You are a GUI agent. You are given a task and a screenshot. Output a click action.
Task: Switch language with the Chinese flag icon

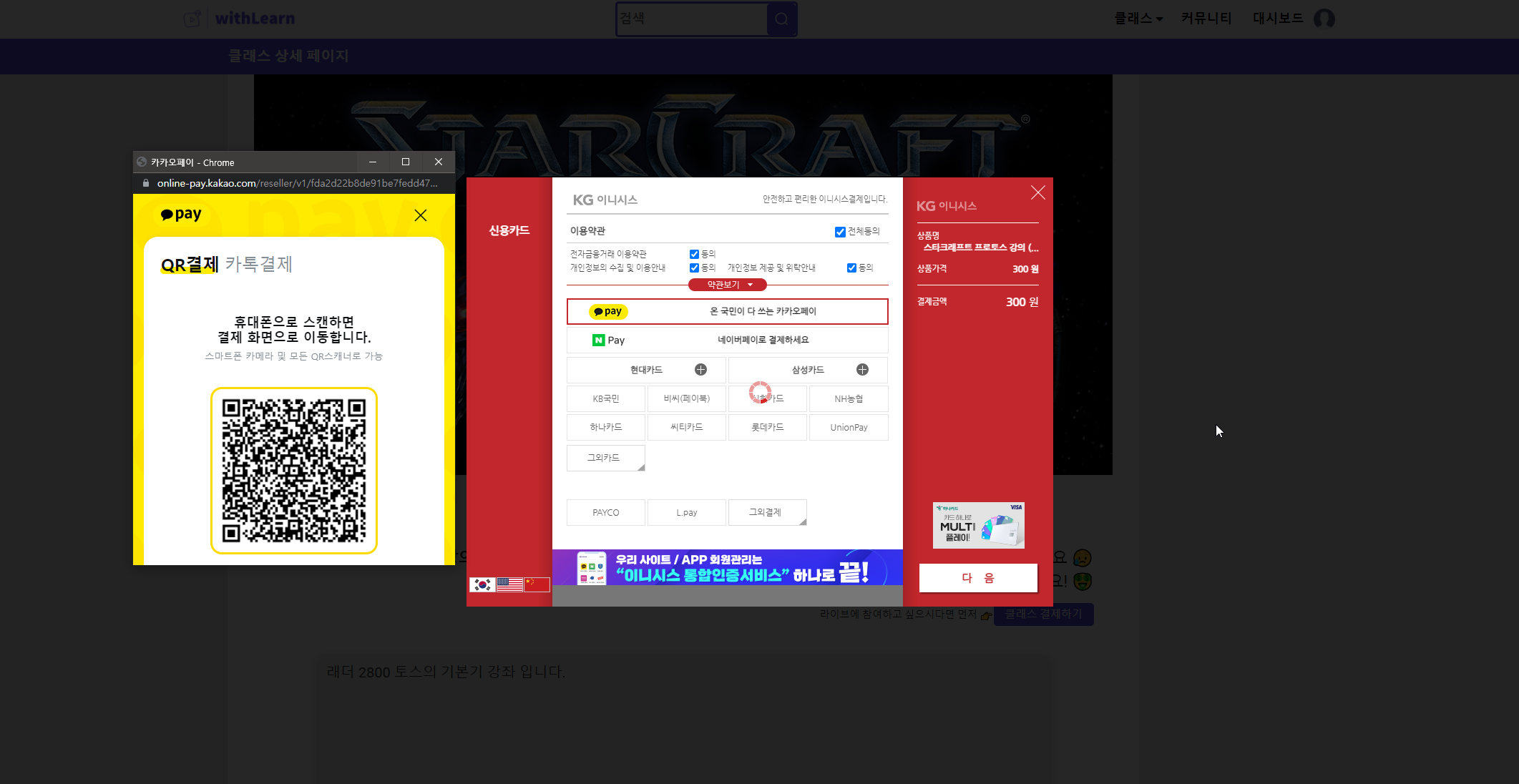click(x=537, y=584)
